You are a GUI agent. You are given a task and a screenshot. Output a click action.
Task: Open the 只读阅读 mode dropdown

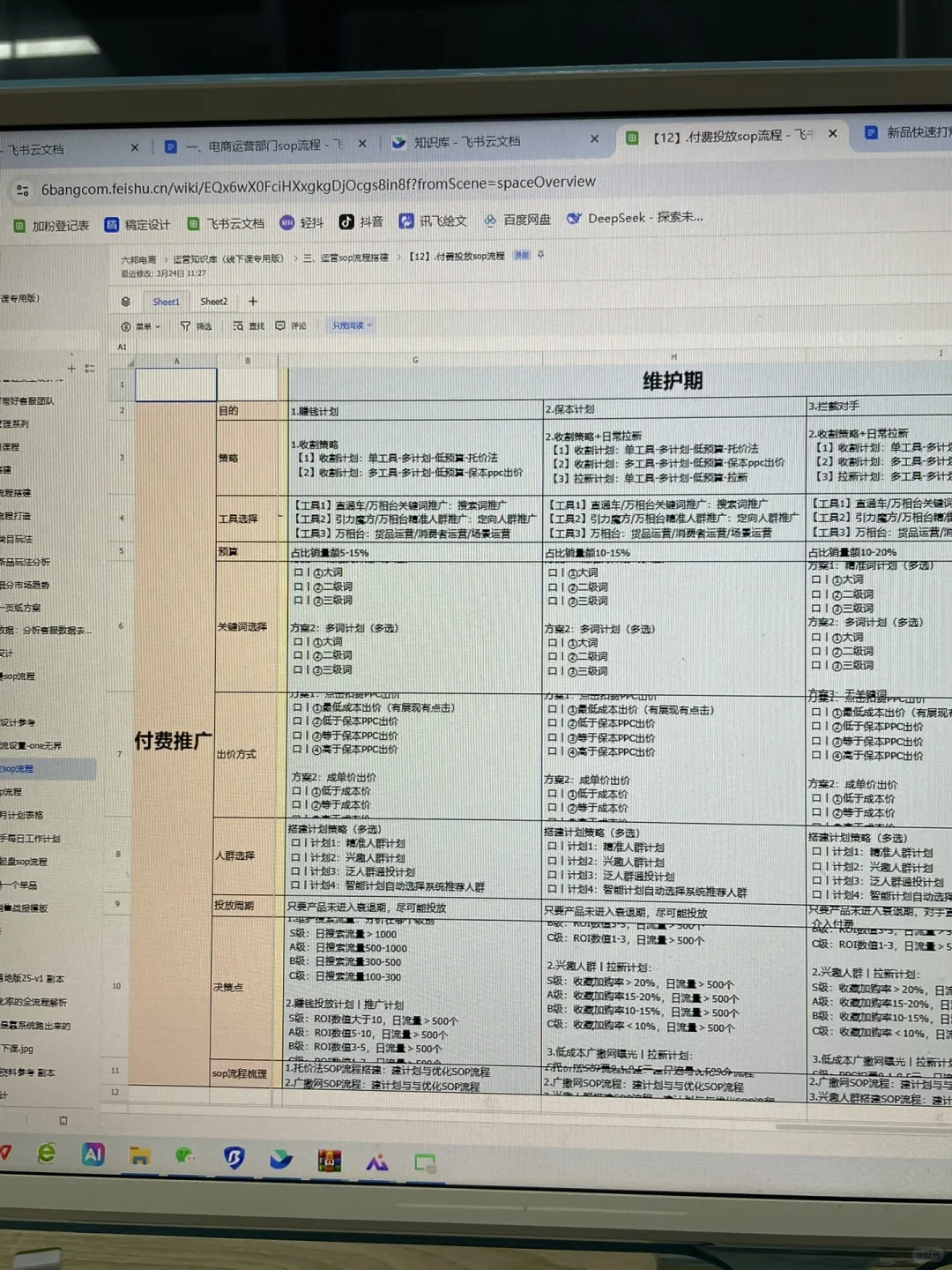tap(351, 325)
